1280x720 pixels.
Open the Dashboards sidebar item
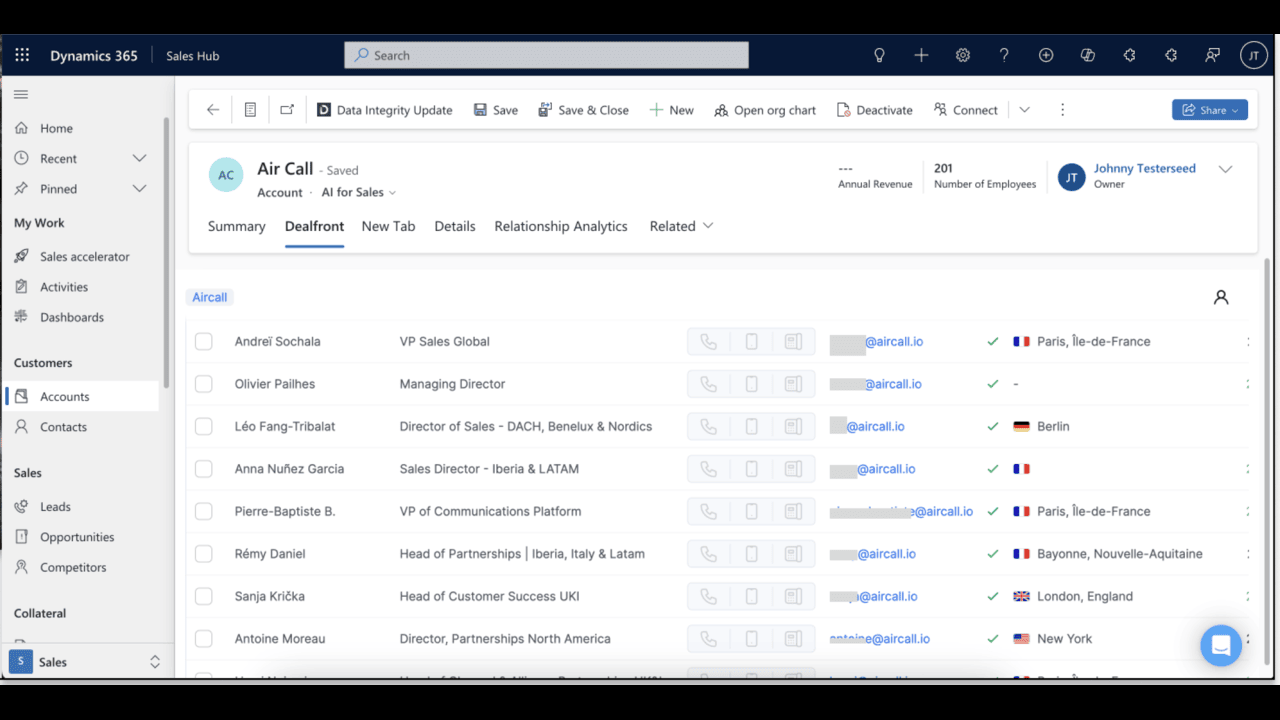tap(72, 317)
